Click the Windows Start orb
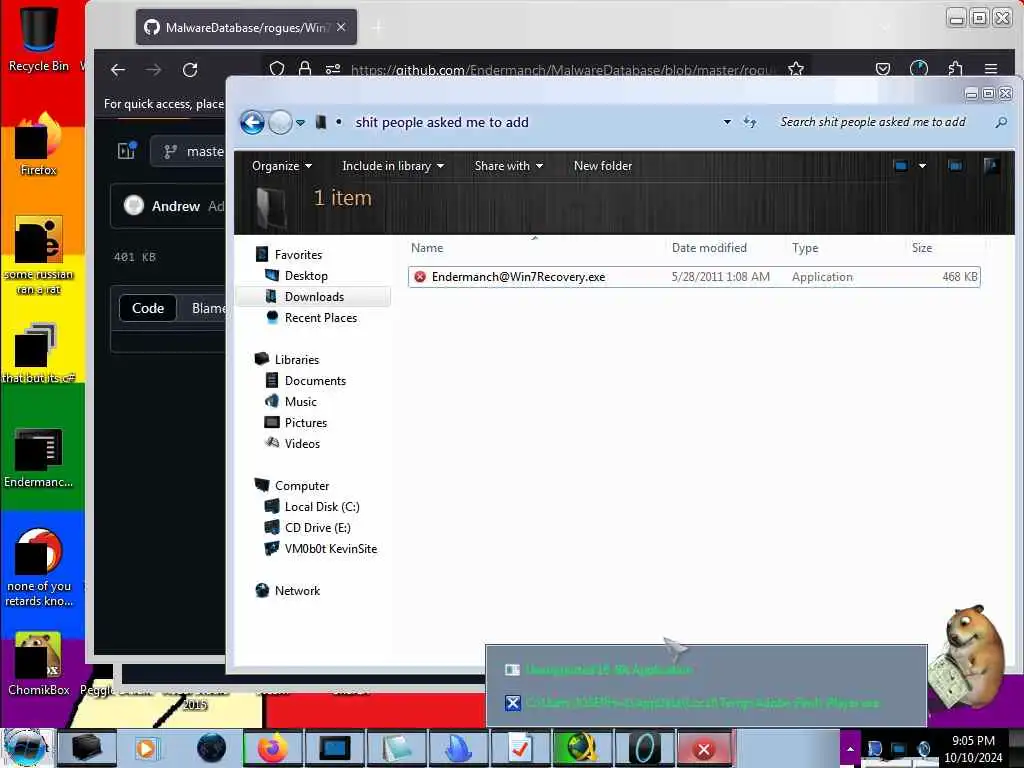1024x768 pixels. [26, 748]
